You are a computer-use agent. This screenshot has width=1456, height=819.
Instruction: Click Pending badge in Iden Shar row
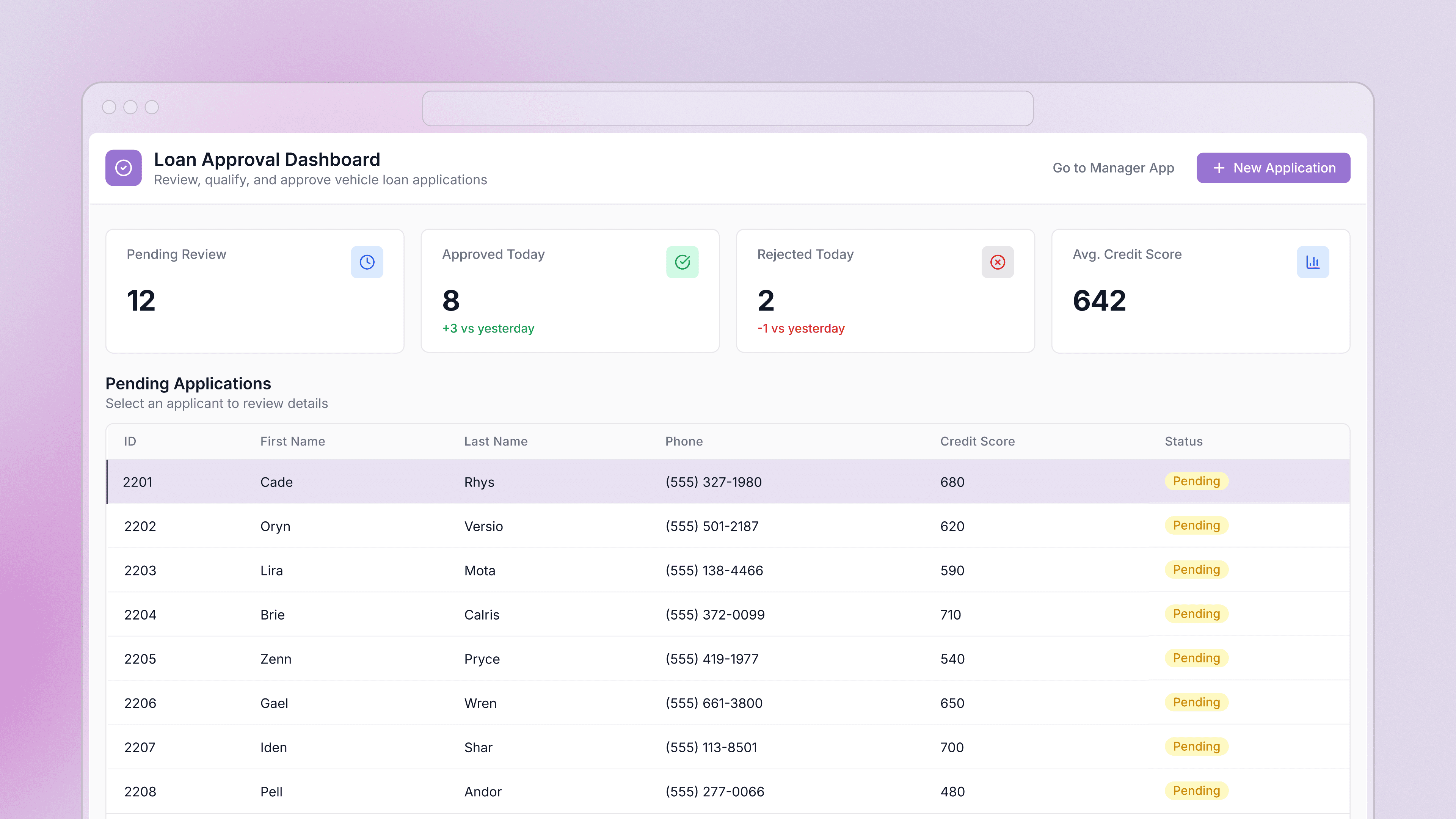tap(1196, 746)
